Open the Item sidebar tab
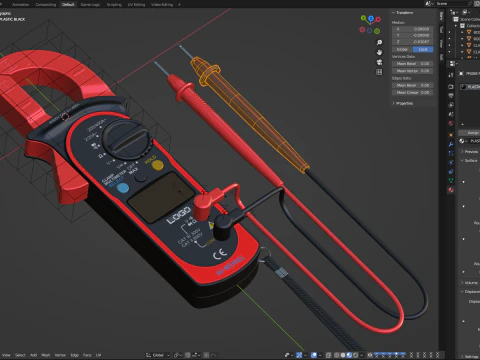The image size is (480, 360). click(x=441, y=16)
